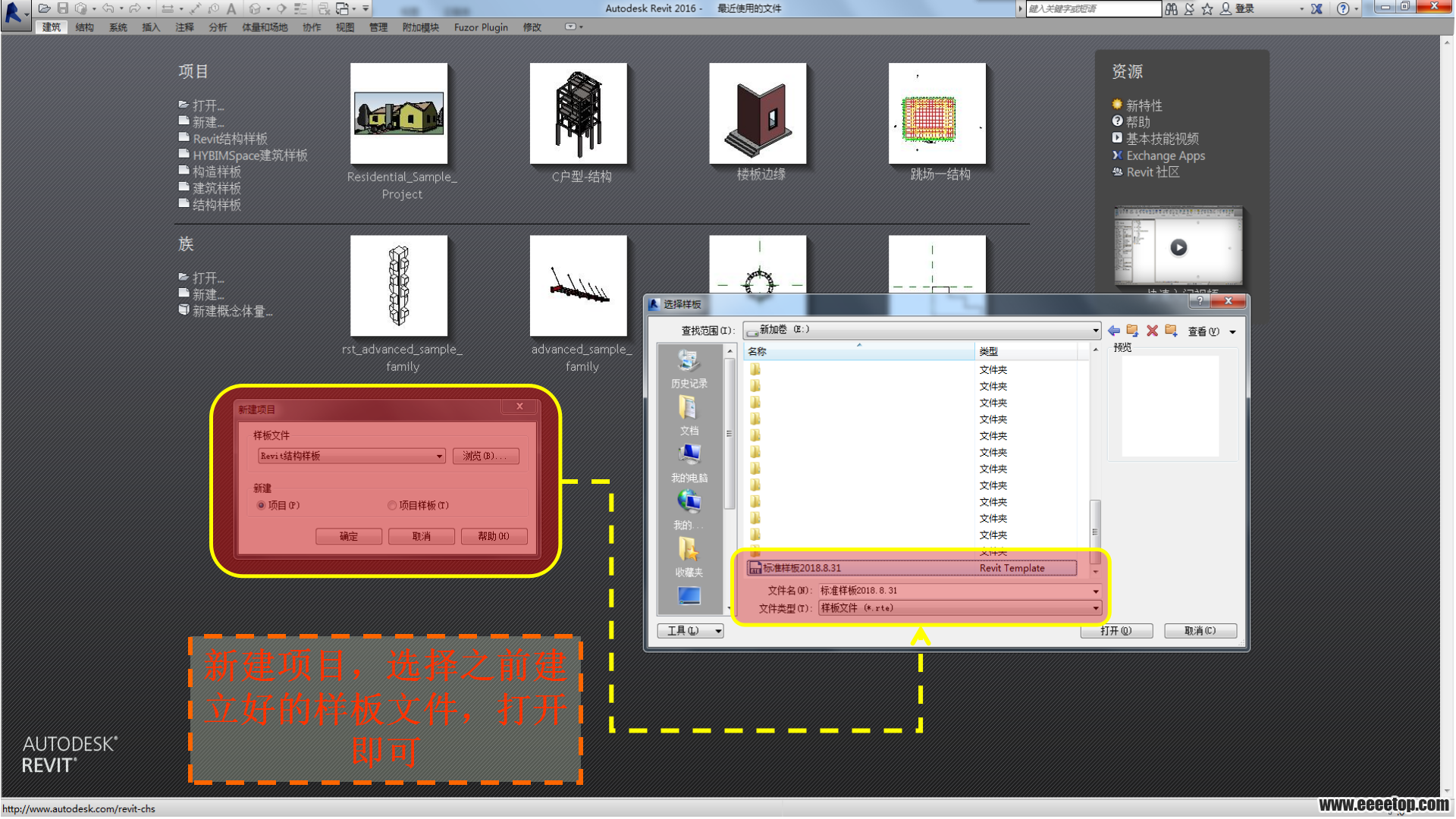Screen dimensions: 1456x819
Task: Click the search keyword input field
Action: coord(1092,9)
